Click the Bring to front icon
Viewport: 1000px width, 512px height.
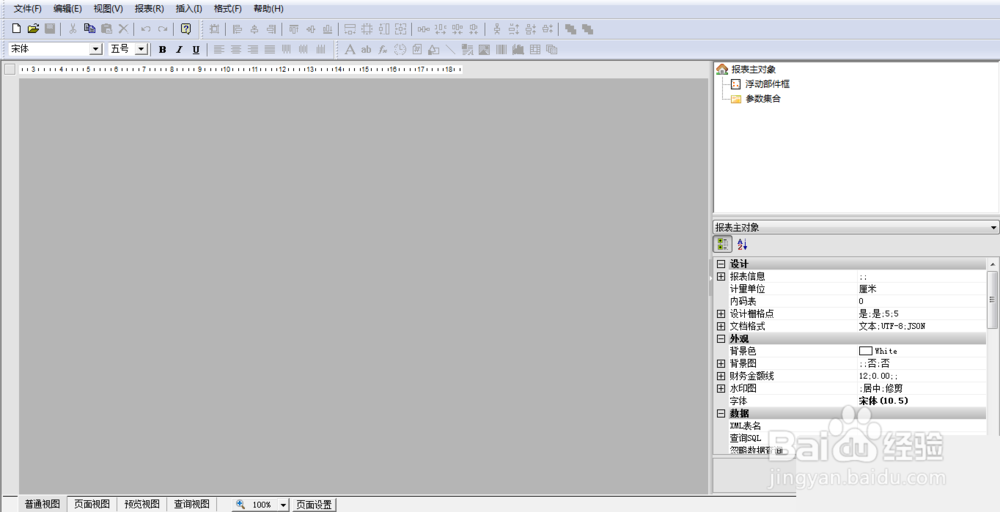point(571,29)
